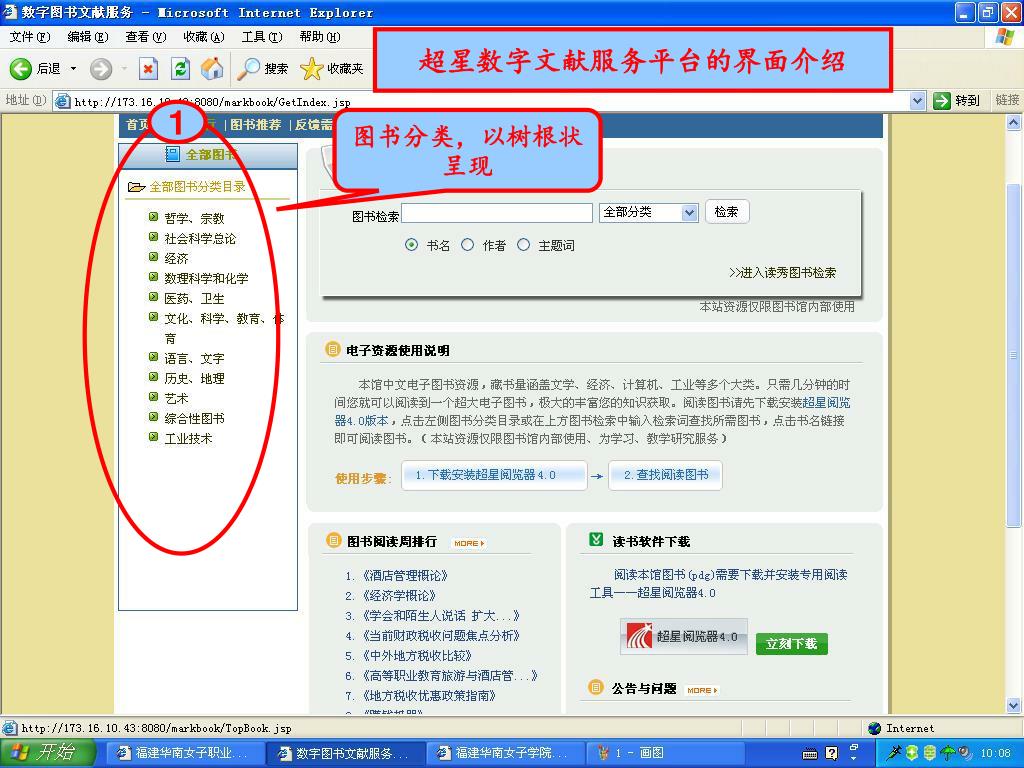Image resolution: width=1024 pixels, height=768 pixels.
Task: Expand the 工业技术 node icon
Action: coord(153,437)
